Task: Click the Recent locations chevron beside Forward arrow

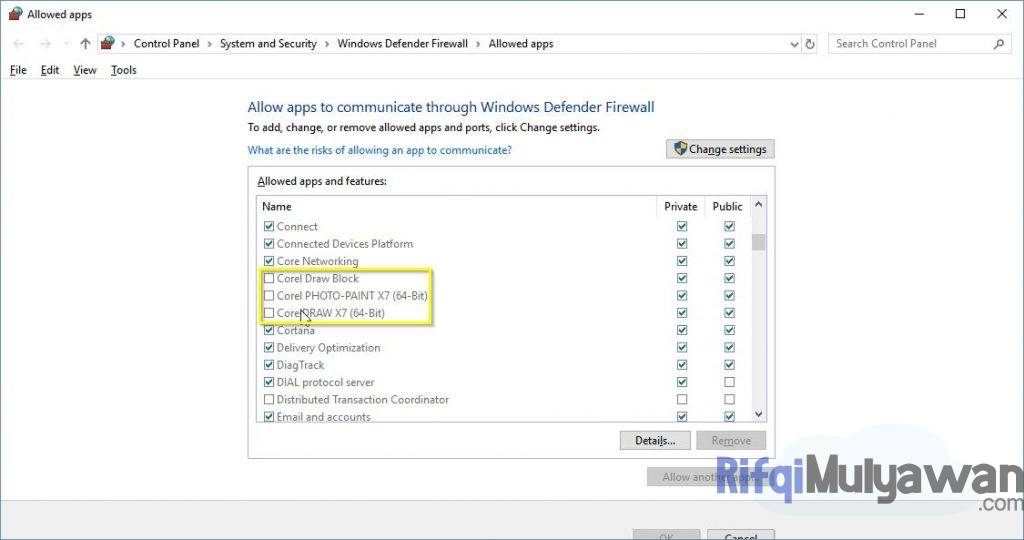Action: pyautogui.click(x=66, y=44)
